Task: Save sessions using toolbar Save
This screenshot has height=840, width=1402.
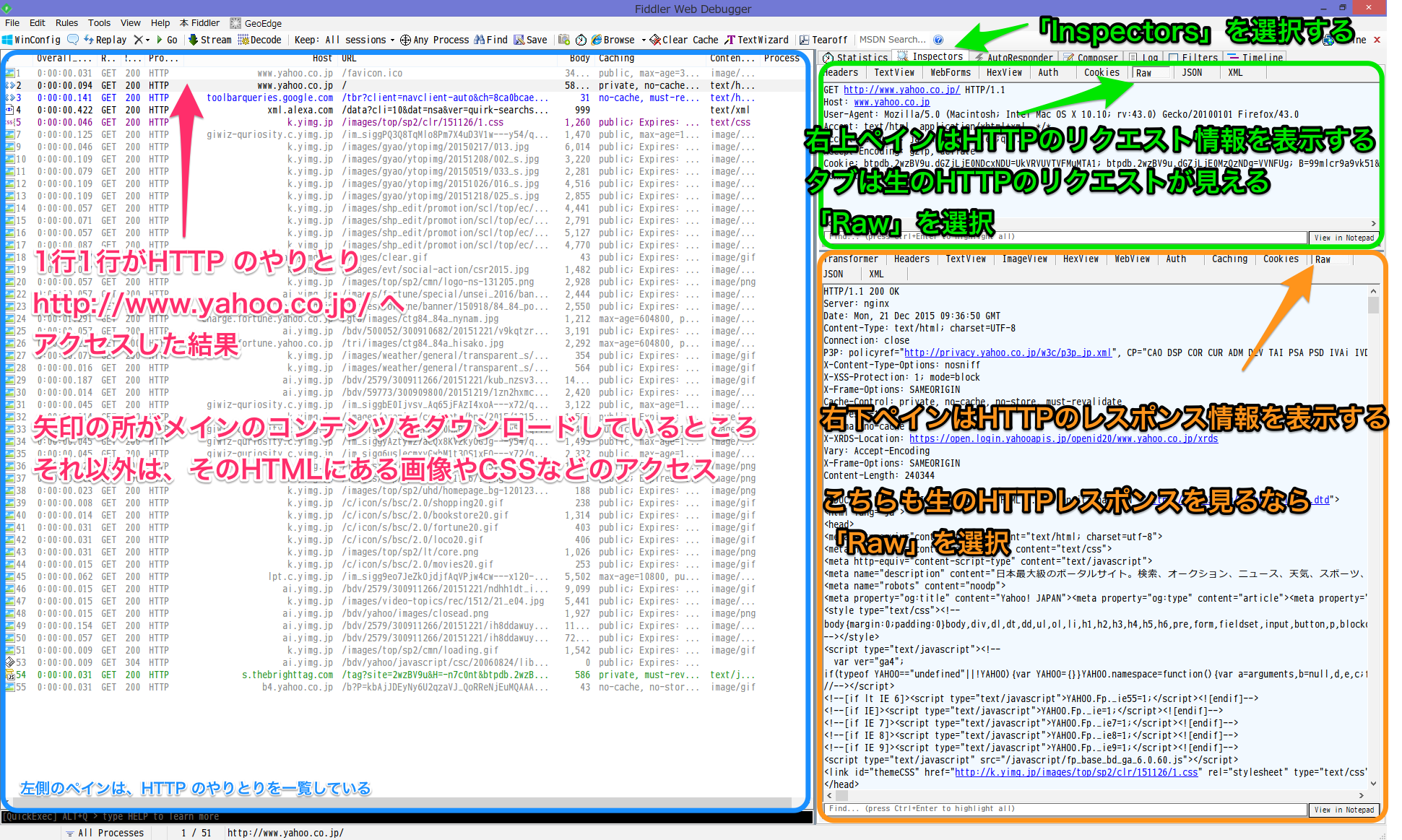Action: (530, 40)
